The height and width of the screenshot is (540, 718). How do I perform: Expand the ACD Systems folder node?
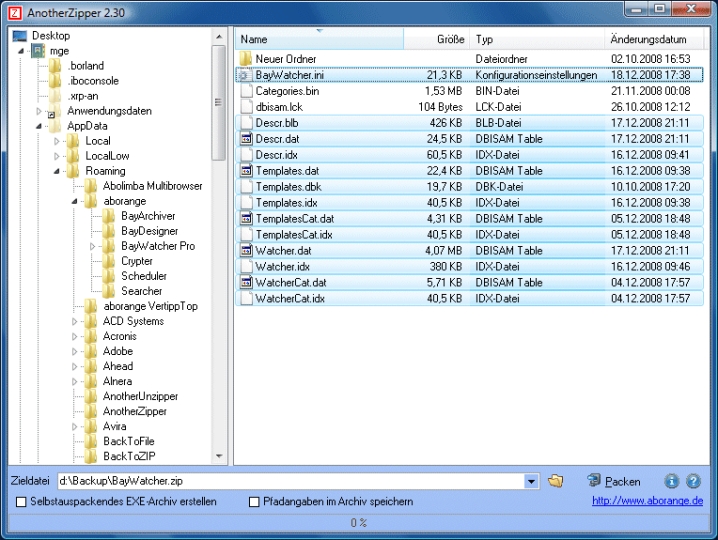(75, 321)
